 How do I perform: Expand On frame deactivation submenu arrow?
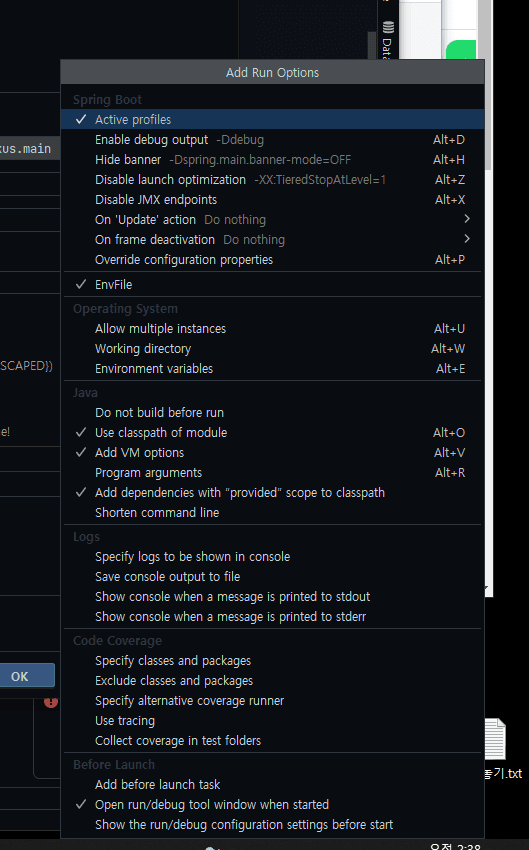467,239
